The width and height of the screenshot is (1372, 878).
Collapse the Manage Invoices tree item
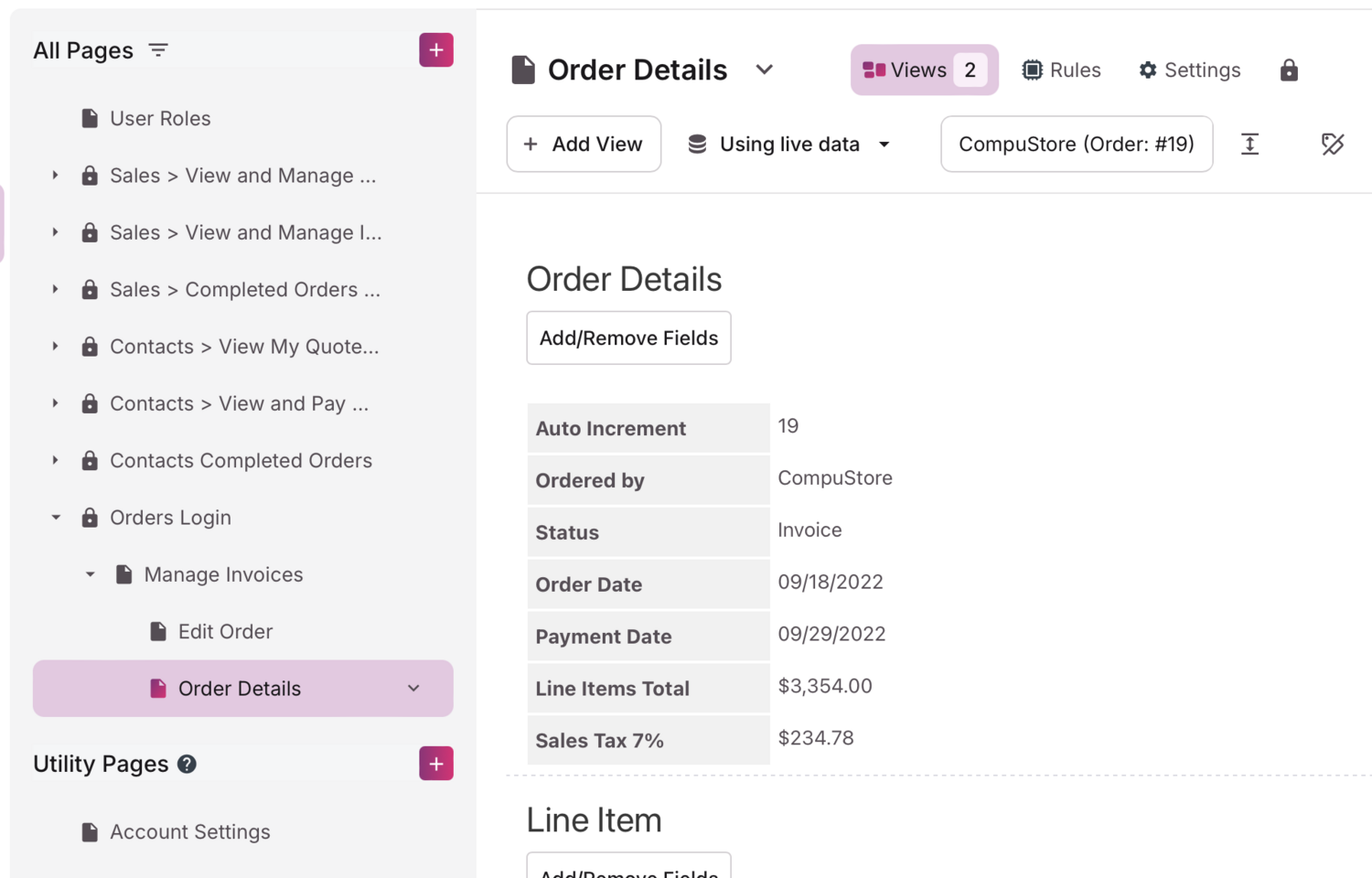coord(90,574)
